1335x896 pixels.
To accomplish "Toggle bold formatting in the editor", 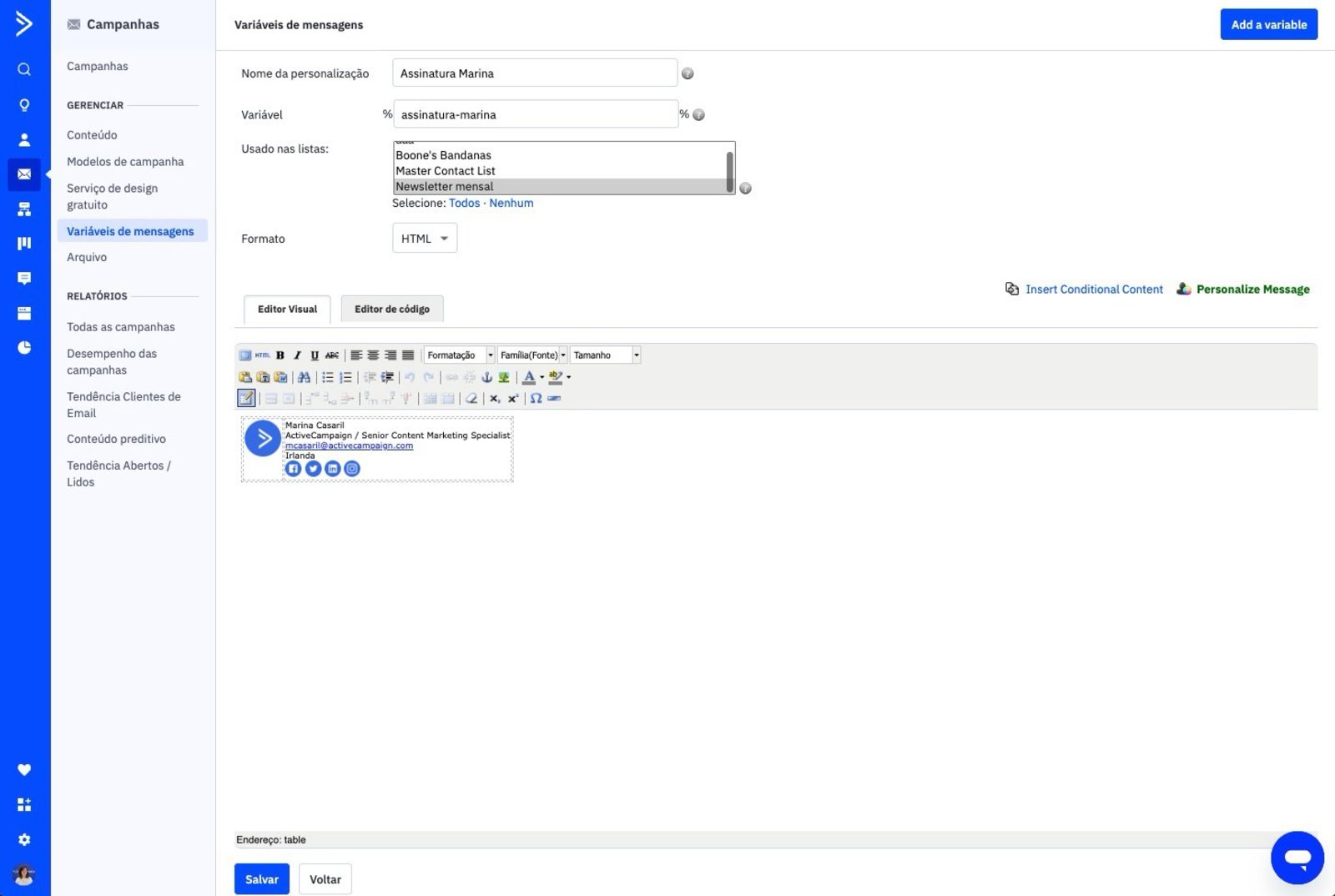I will [281, 355].
